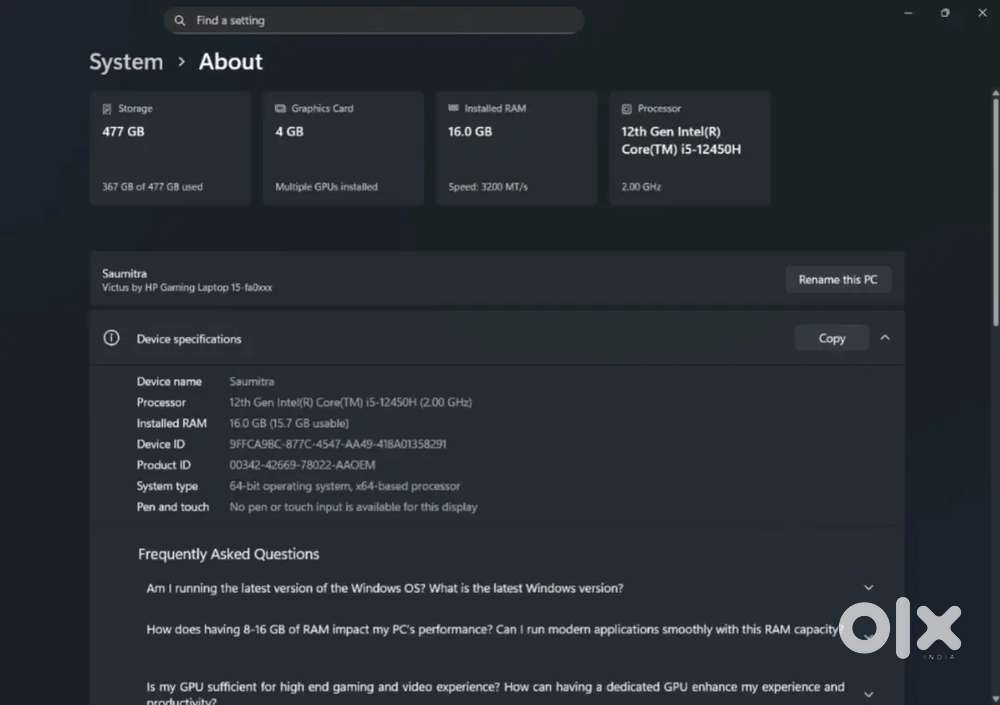Open the Storage 477 GB card
This screenshot has width=1000, height=705.
tap(170, 148)
